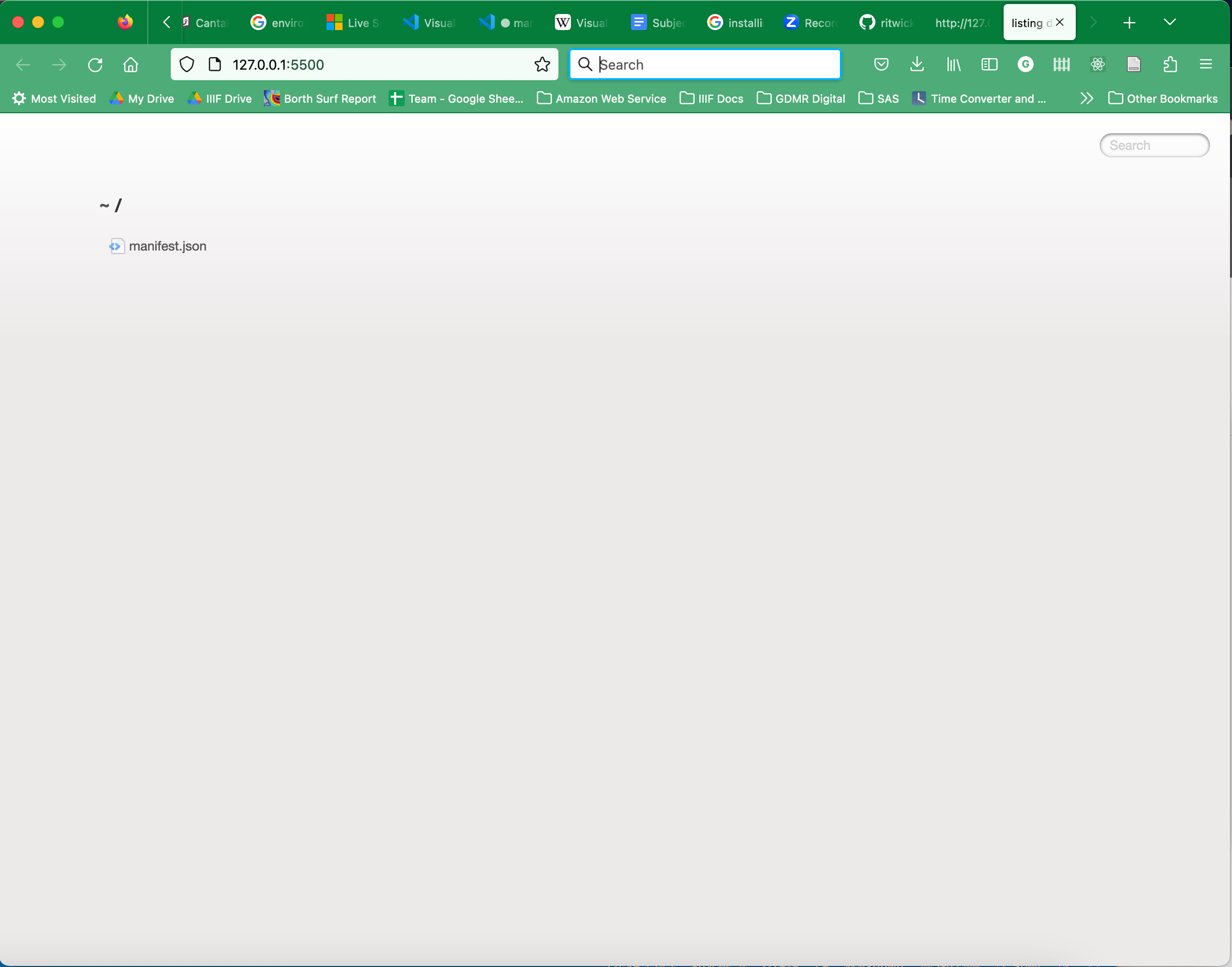The height and width of the screenshot is (967, 1232).
Task: Expand the GDMR Digital bookmark folder
Action: 801,99
